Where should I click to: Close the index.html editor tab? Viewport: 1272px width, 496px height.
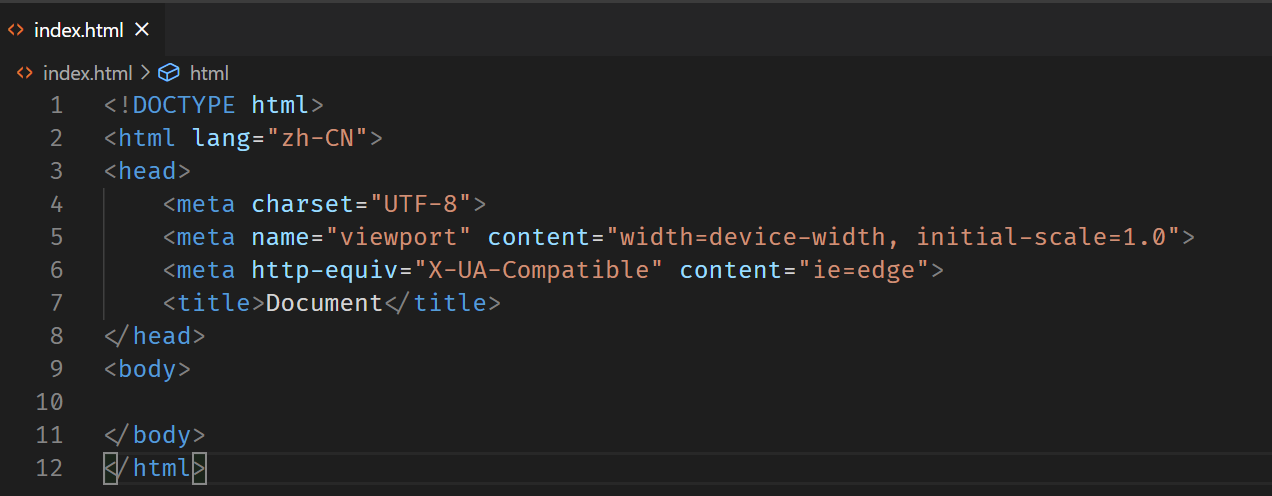point(141,30)
